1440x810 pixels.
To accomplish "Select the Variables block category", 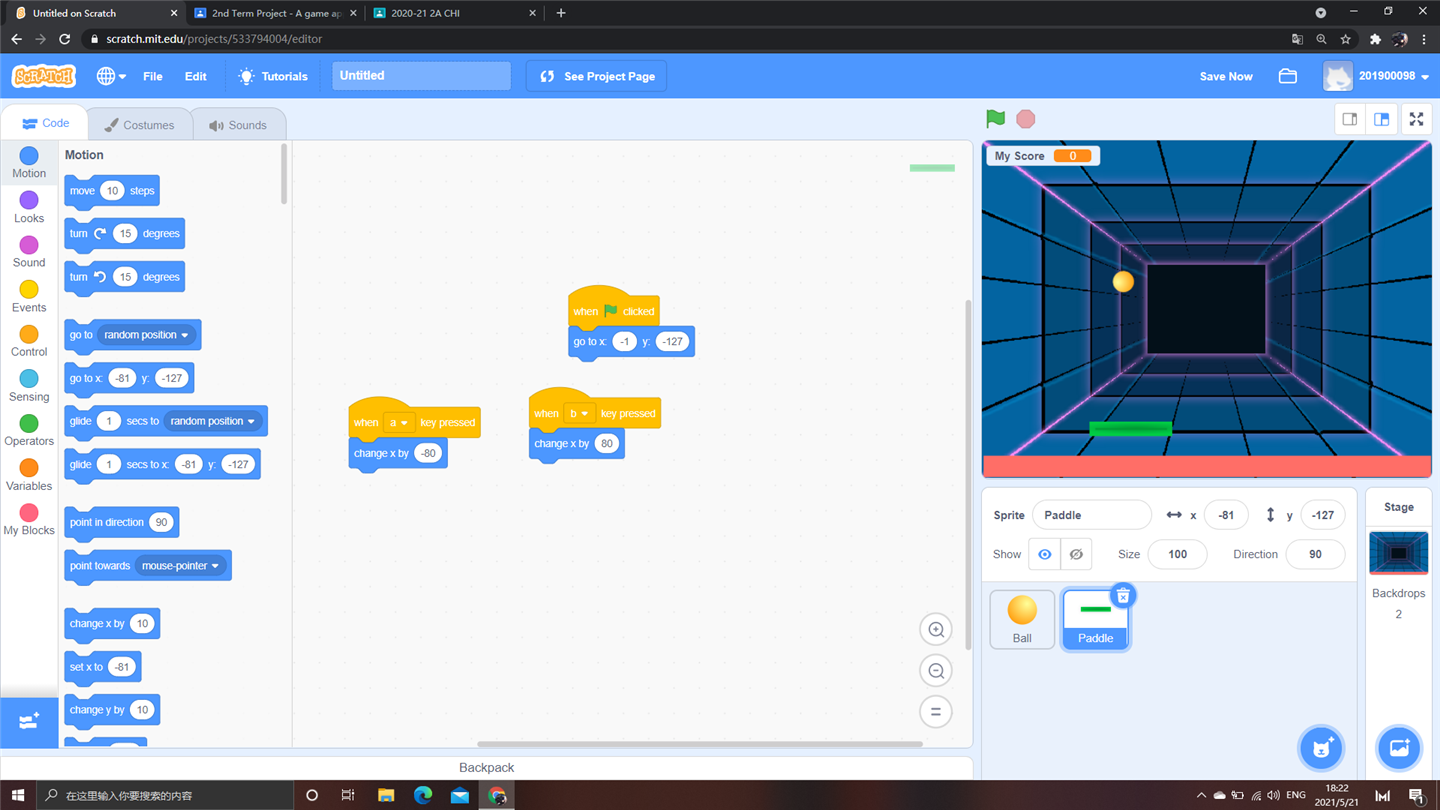I will click(29, 475).
